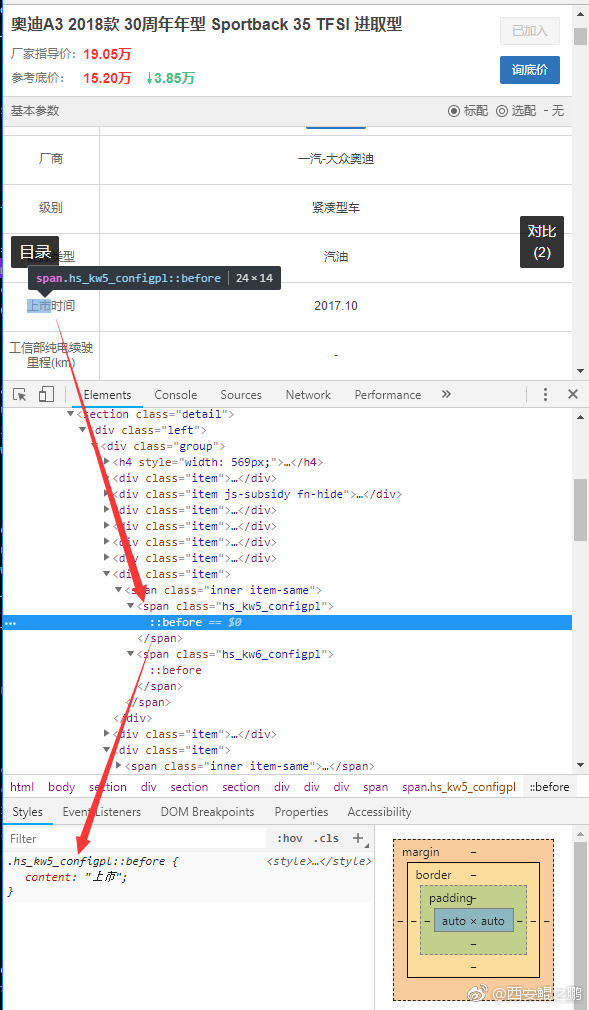Click the 询底价 button

530,70
